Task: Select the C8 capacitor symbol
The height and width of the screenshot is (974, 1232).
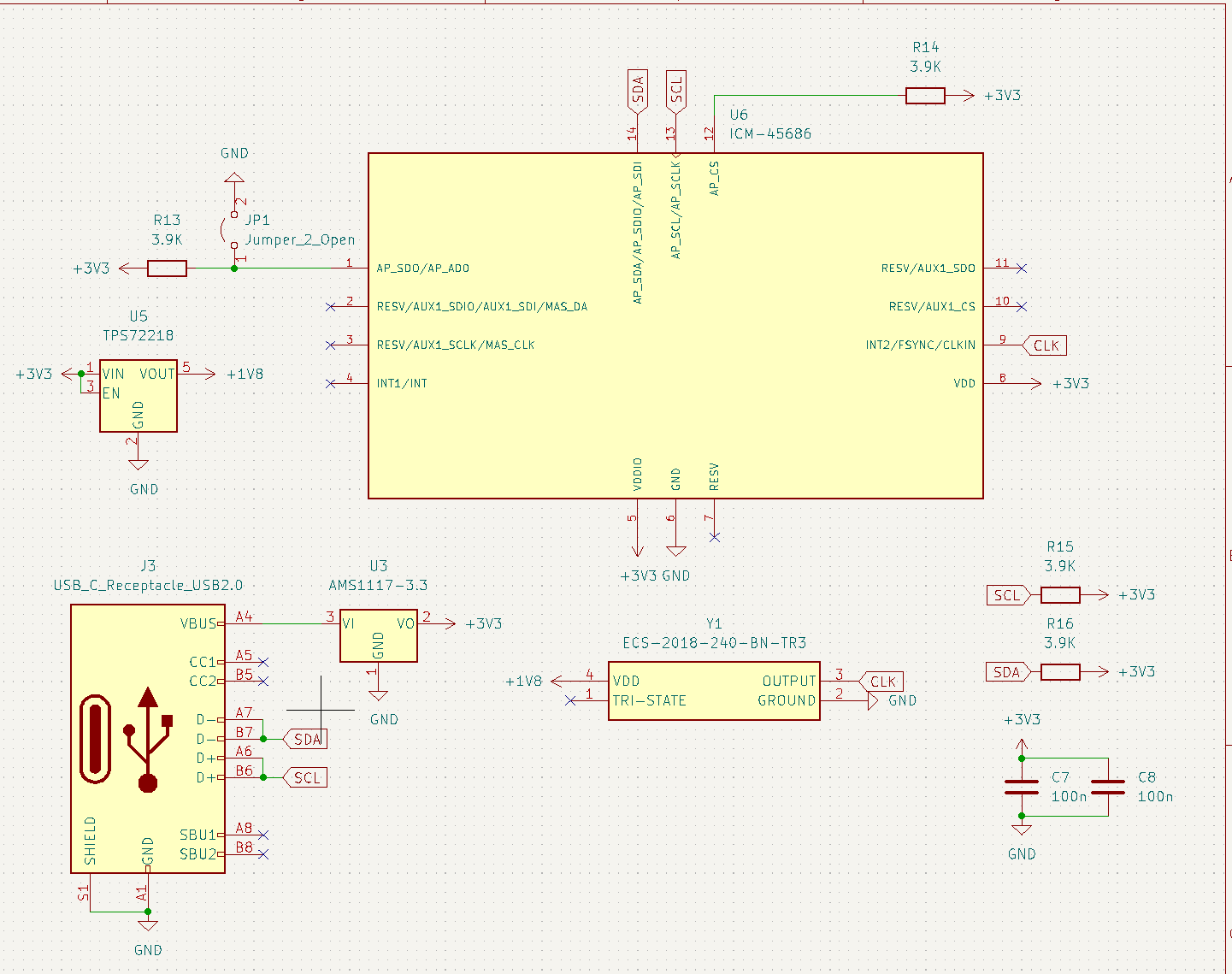Action: coord(1108,788)
